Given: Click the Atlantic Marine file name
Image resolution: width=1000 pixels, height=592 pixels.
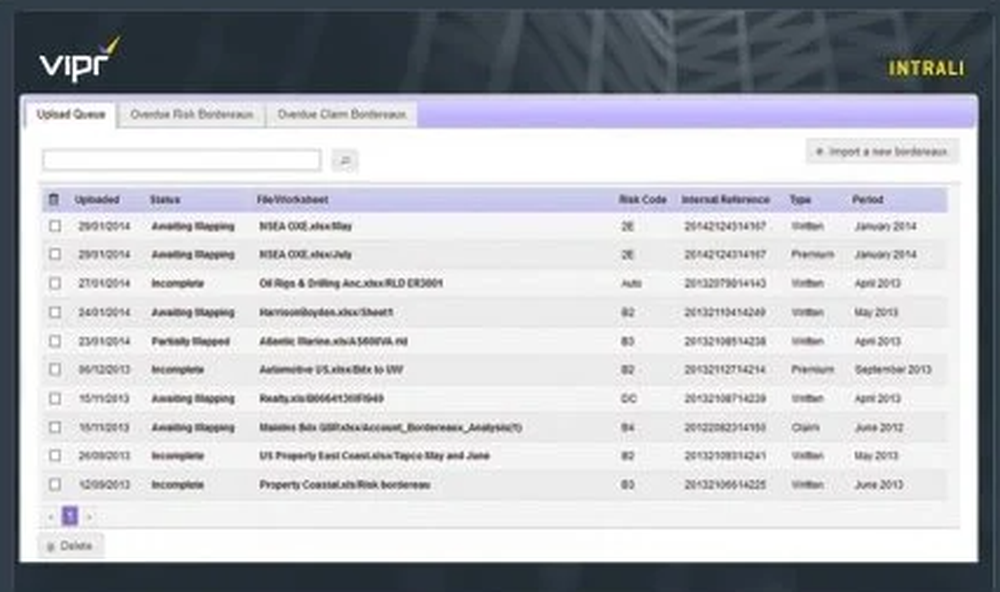Looking at the screenshot, I should pyautogui.click(x=333, y=341).
